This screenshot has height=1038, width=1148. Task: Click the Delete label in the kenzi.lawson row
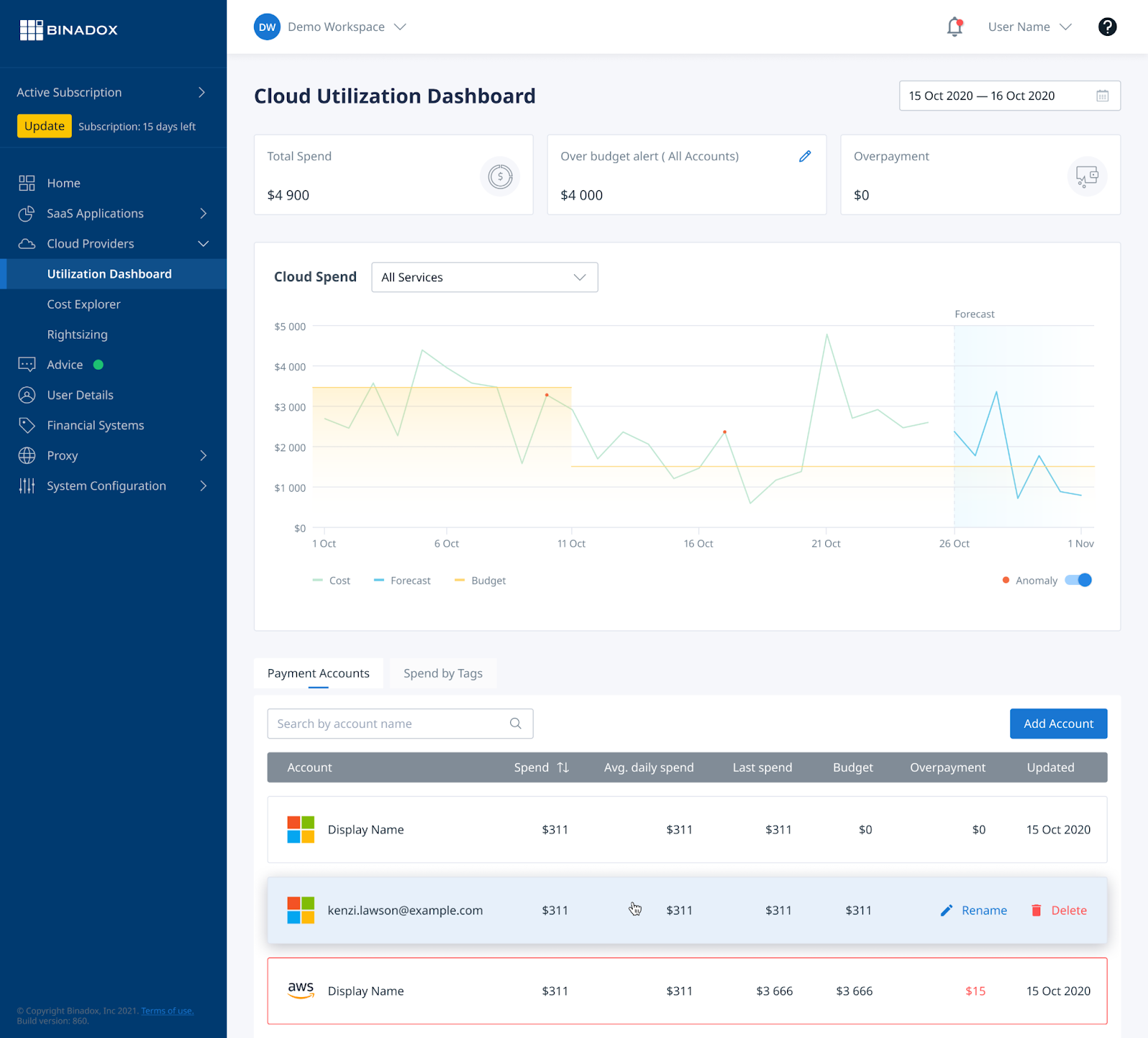(1068, 910)
